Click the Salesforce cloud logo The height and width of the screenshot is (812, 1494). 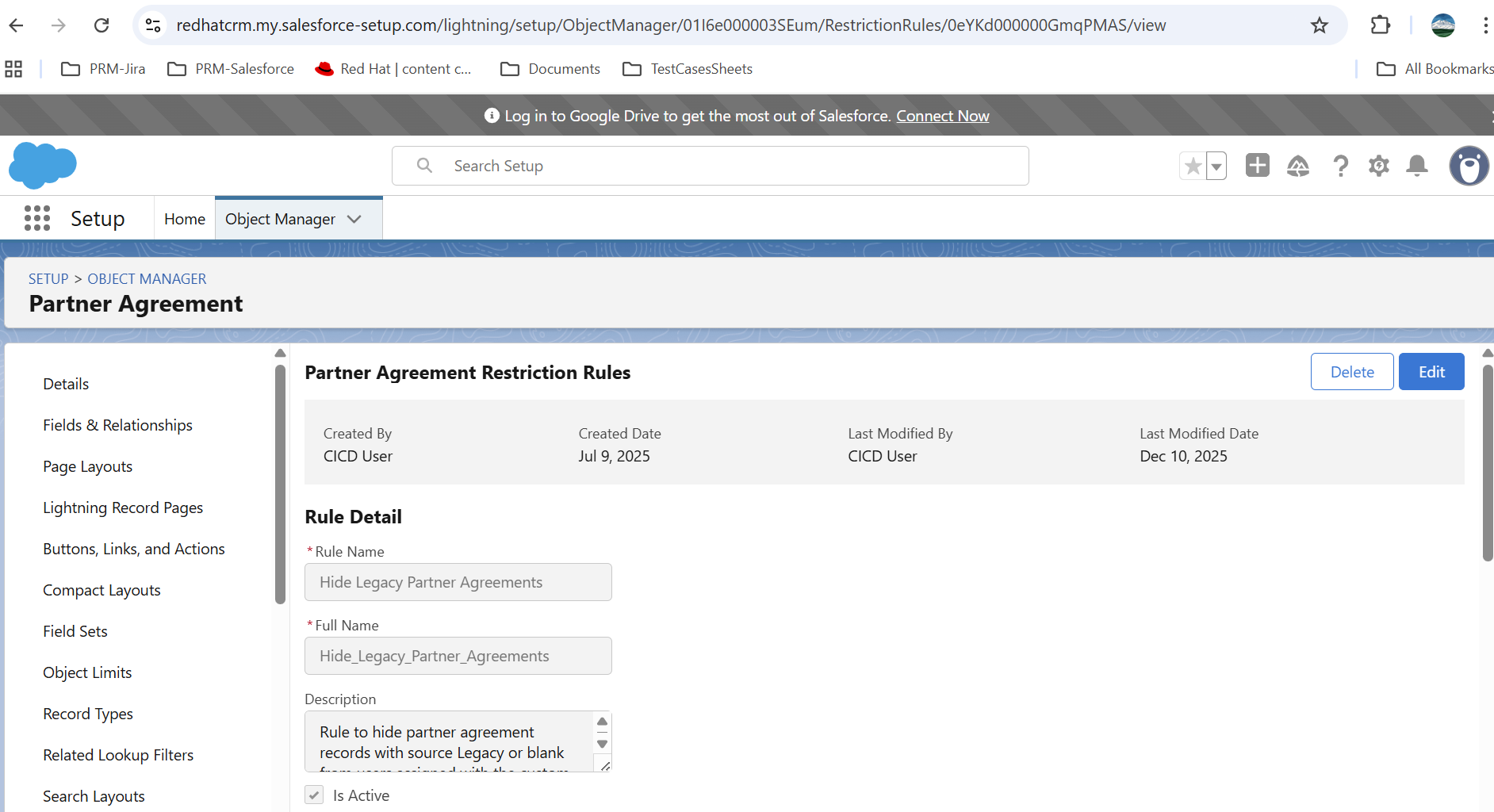coord(43,166)
